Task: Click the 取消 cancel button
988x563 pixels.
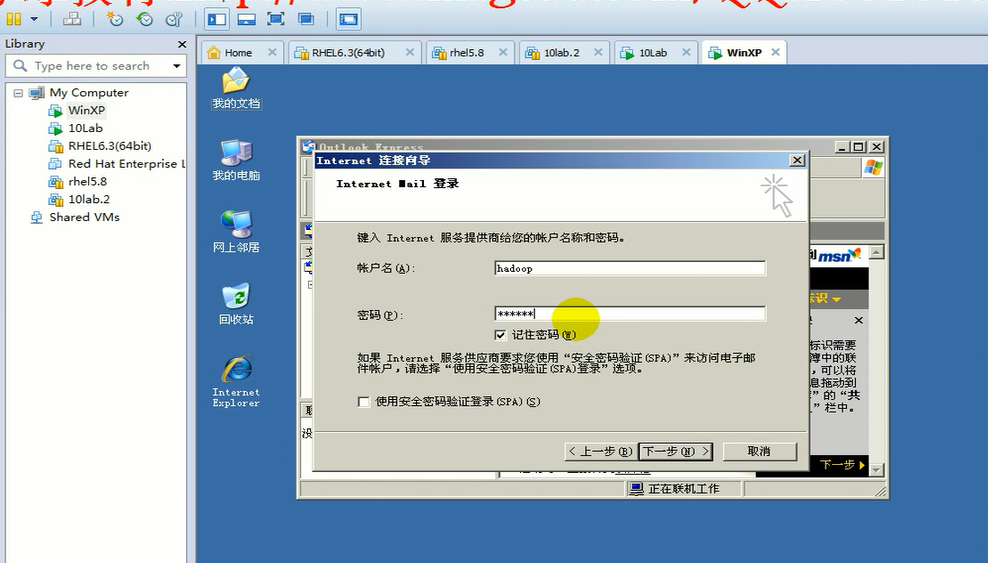Action: (x=759, y=452)
